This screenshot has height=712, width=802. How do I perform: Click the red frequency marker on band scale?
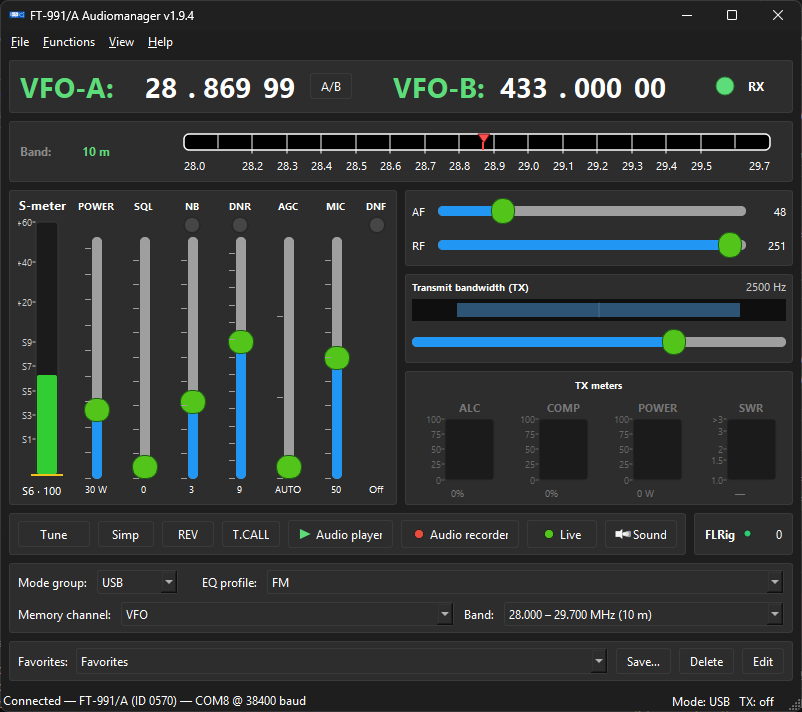click(483, 141)
